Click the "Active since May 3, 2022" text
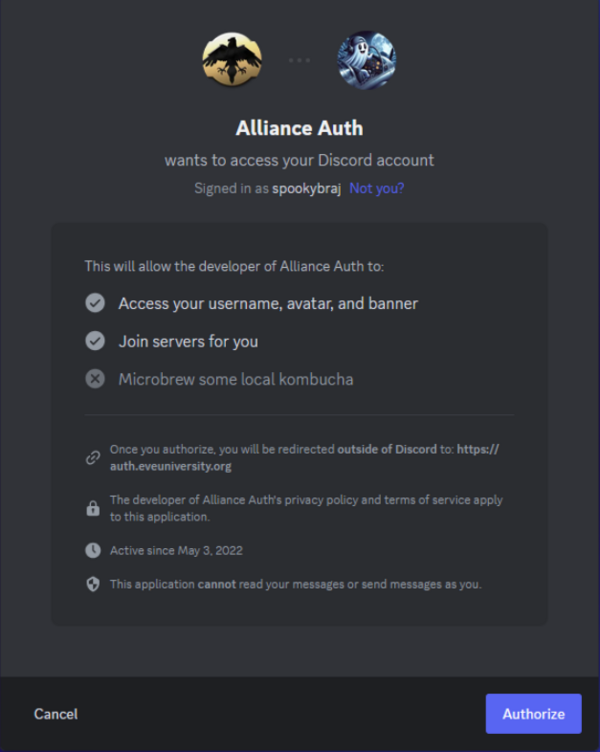 176,550
